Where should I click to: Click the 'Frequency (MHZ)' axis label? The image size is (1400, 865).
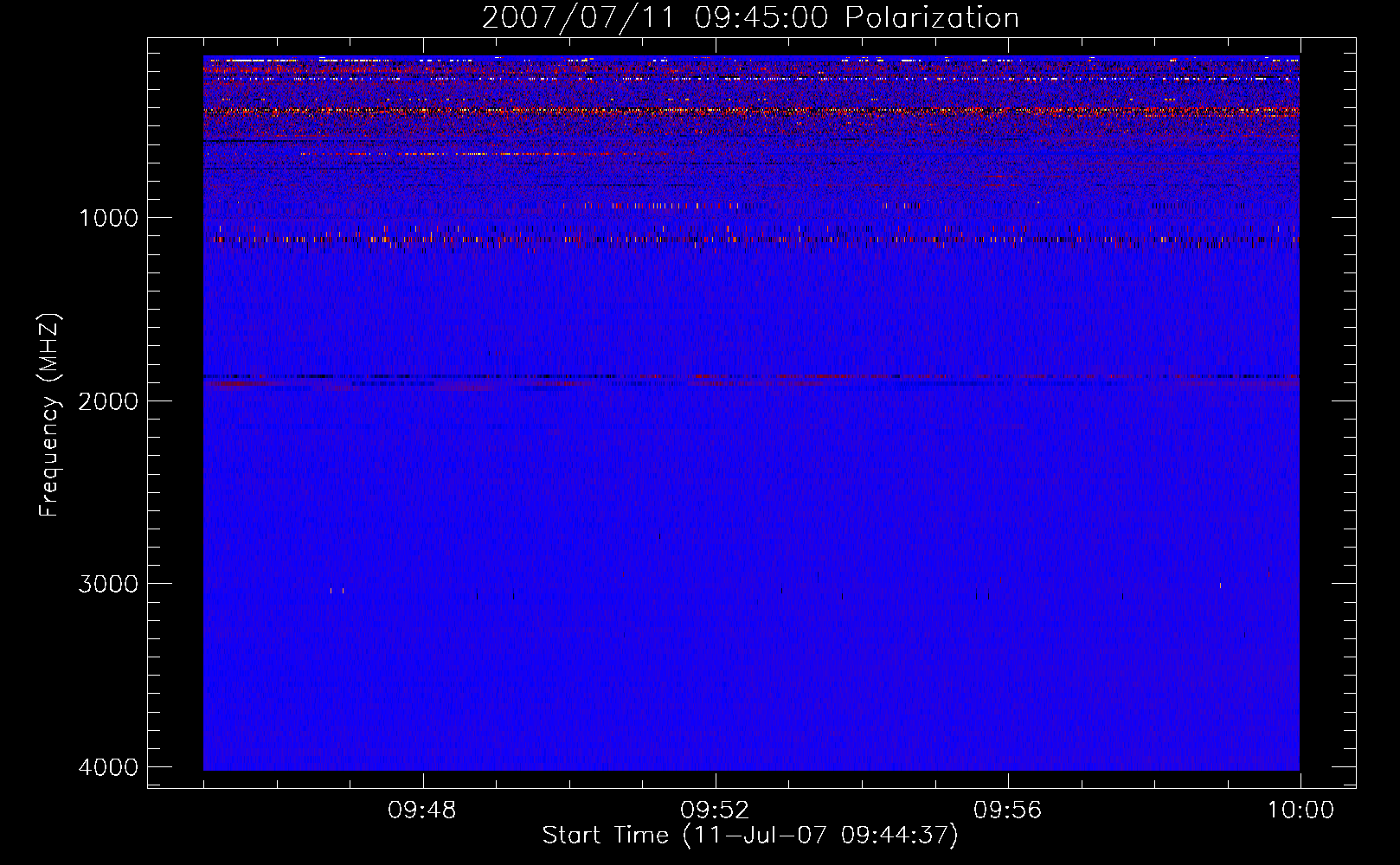click(x=49, y=415)
